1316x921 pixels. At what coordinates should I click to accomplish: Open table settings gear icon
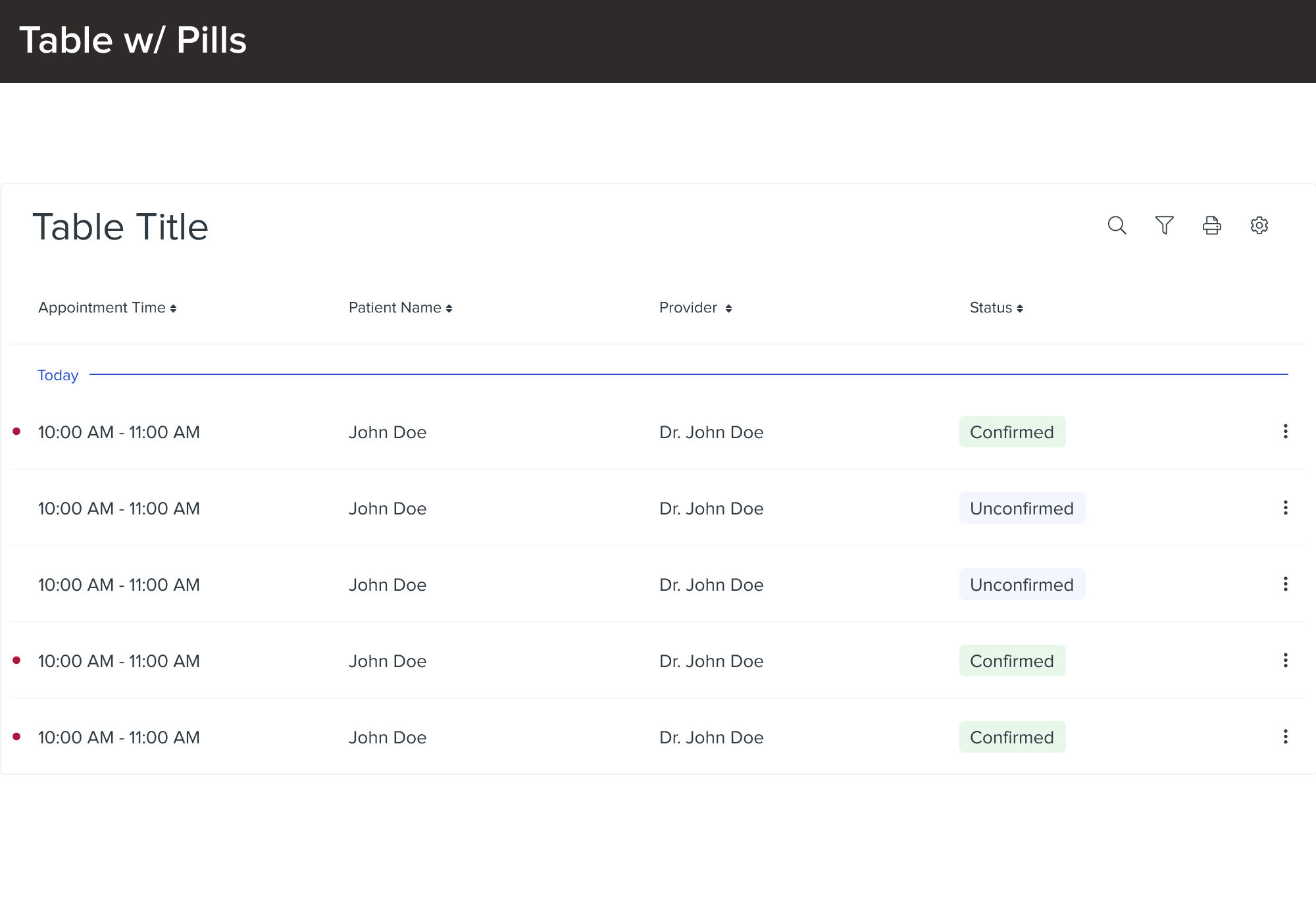pyautogui.click(x=1259, y=226)
